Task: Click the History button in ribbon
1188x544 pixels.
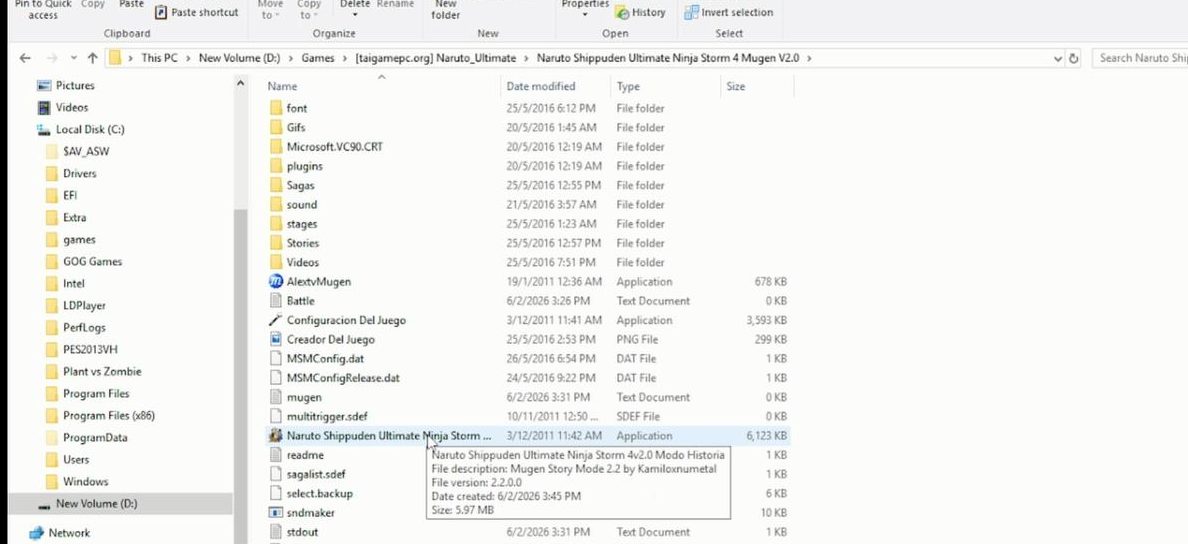Action: tap(640, 12)
